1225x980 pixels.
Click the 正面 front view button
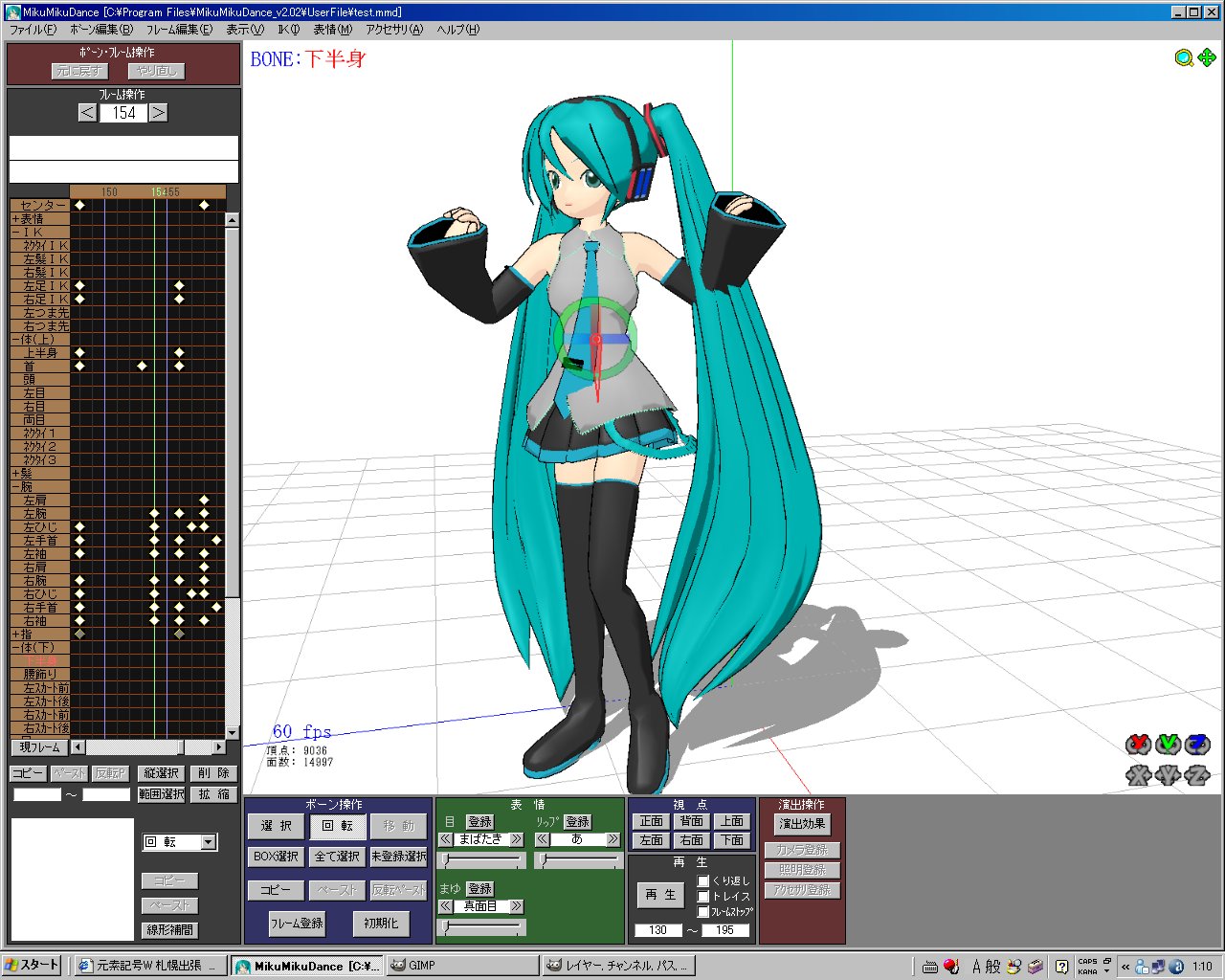652,821
